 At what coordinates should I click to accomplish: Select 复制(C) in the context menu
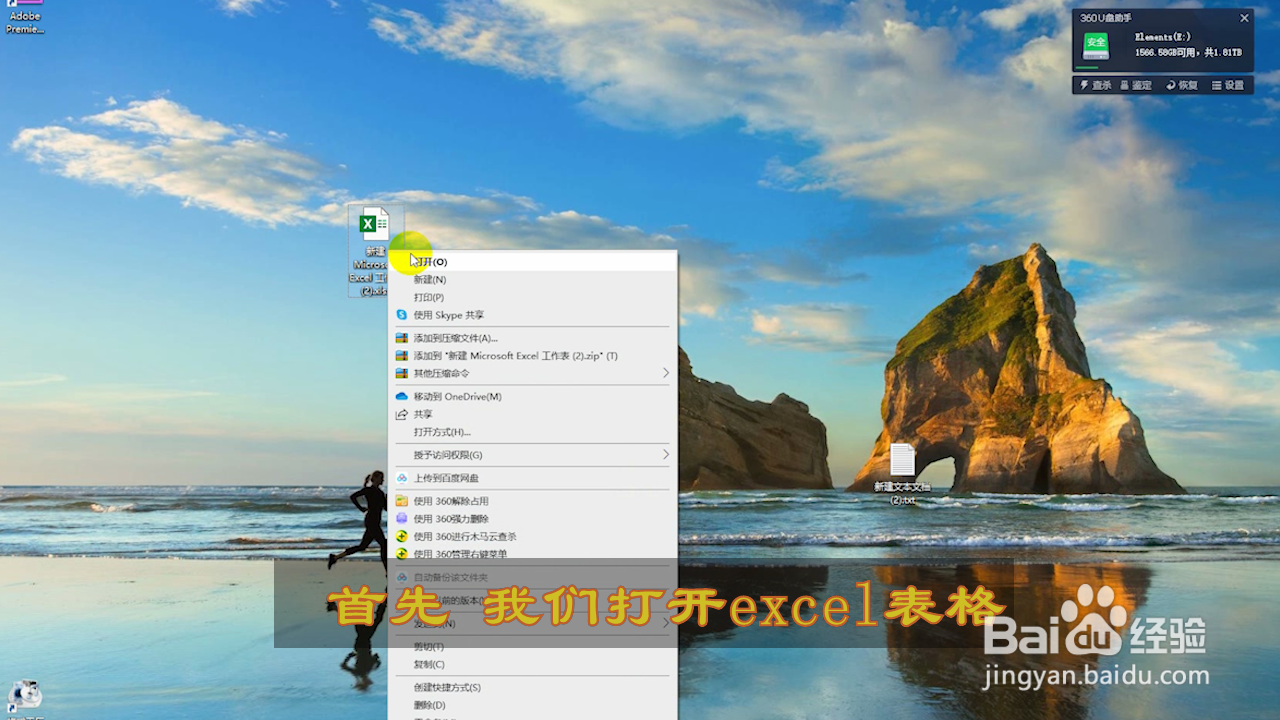click(x=533, y=665)
